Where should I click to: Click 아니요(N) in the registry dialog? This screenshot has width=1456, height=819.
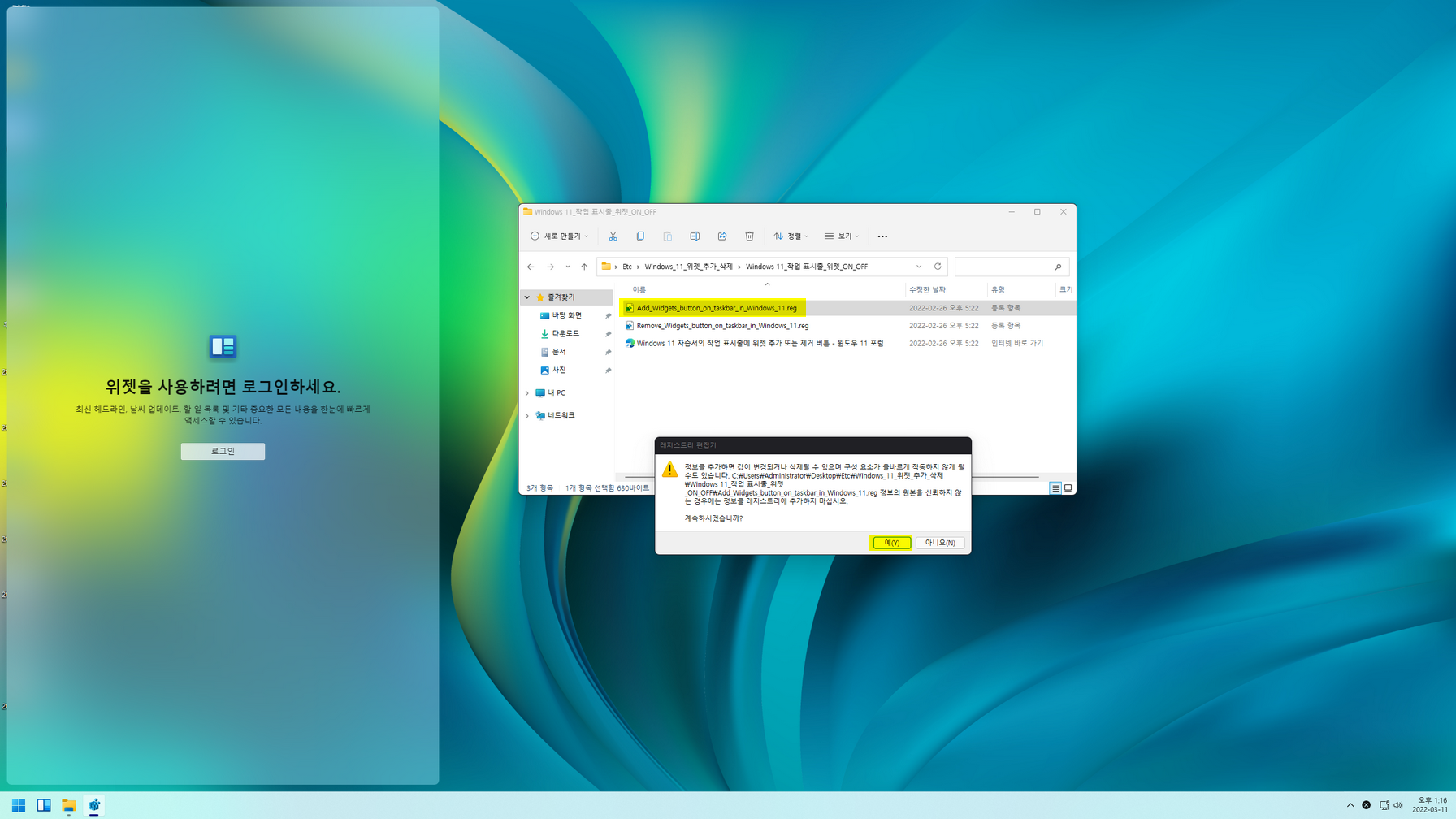[x=940, y=543]
